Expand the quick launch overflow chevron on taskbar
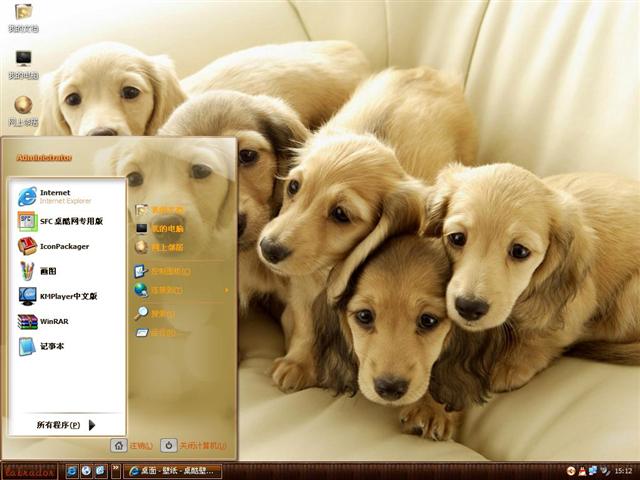640x480 pixels. pos(117,470)
